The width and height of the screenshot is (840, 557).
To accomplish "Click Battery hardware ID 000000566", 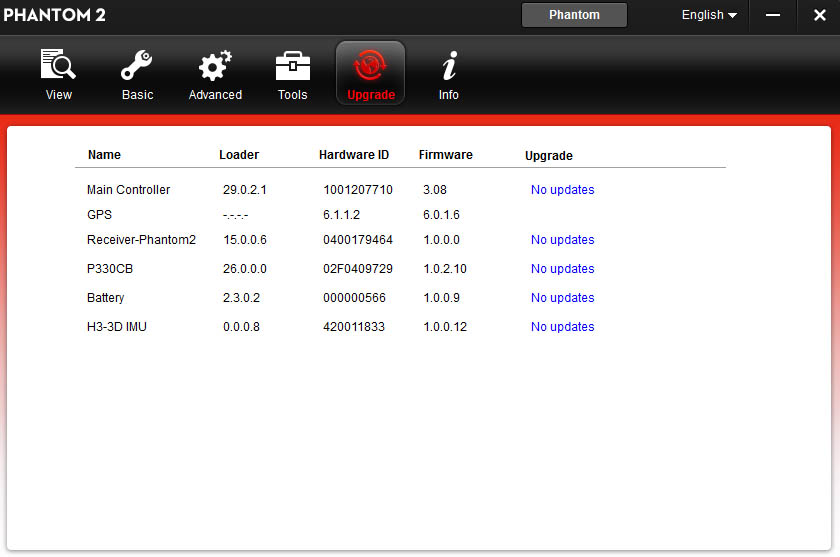I will (354, 297).
